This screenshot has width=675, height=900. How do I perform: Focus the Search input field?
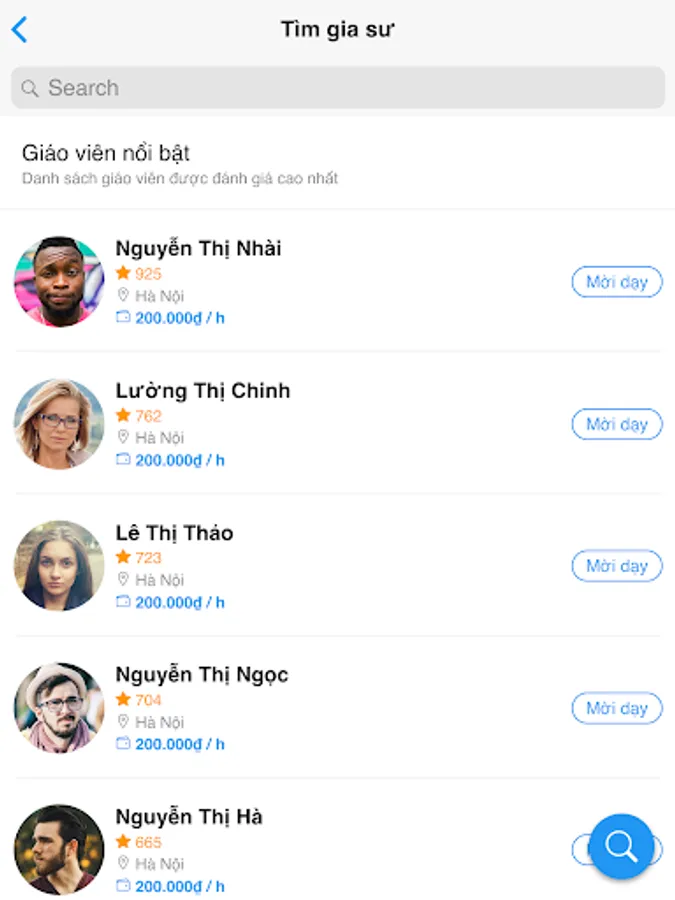pos(338,87)
